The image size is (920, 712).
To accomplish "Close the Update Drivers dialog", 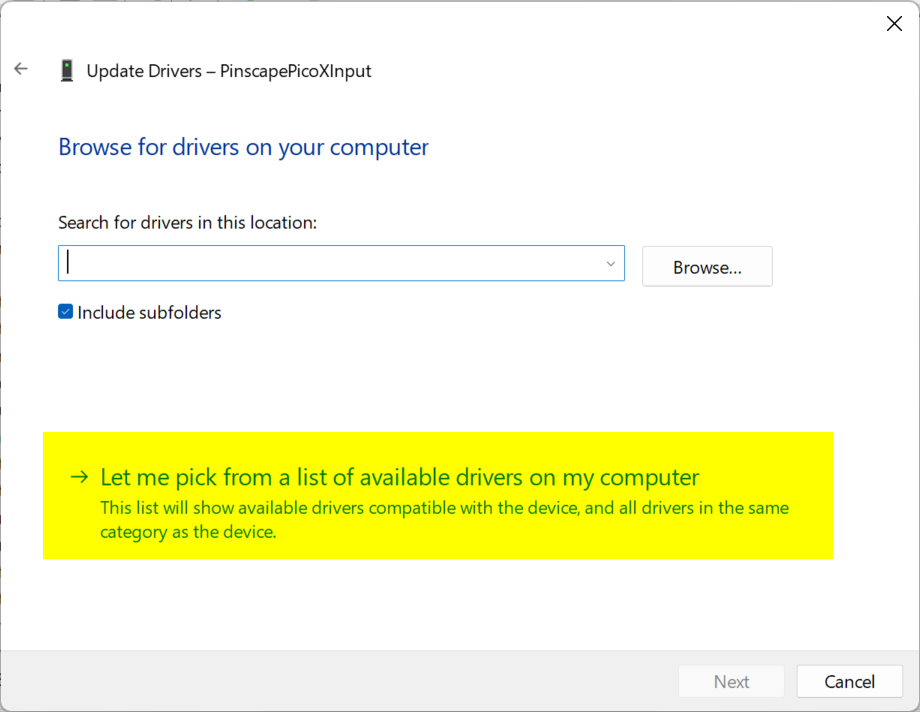I will 894,23.
